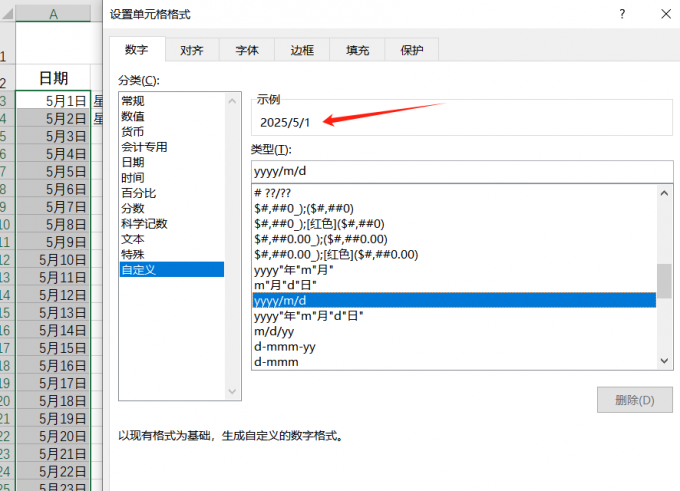Select column A header in spreadsheet

click(53, 13)
